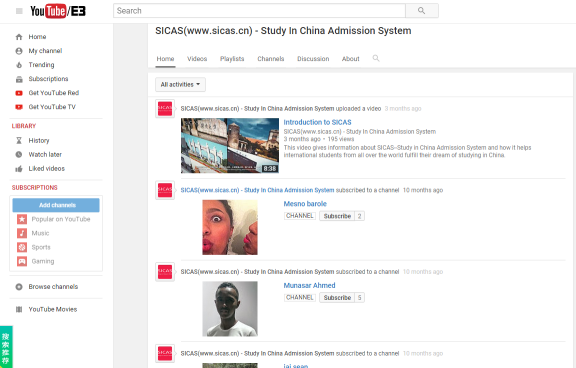Click the My channel person icon

[x=19, y=51]
